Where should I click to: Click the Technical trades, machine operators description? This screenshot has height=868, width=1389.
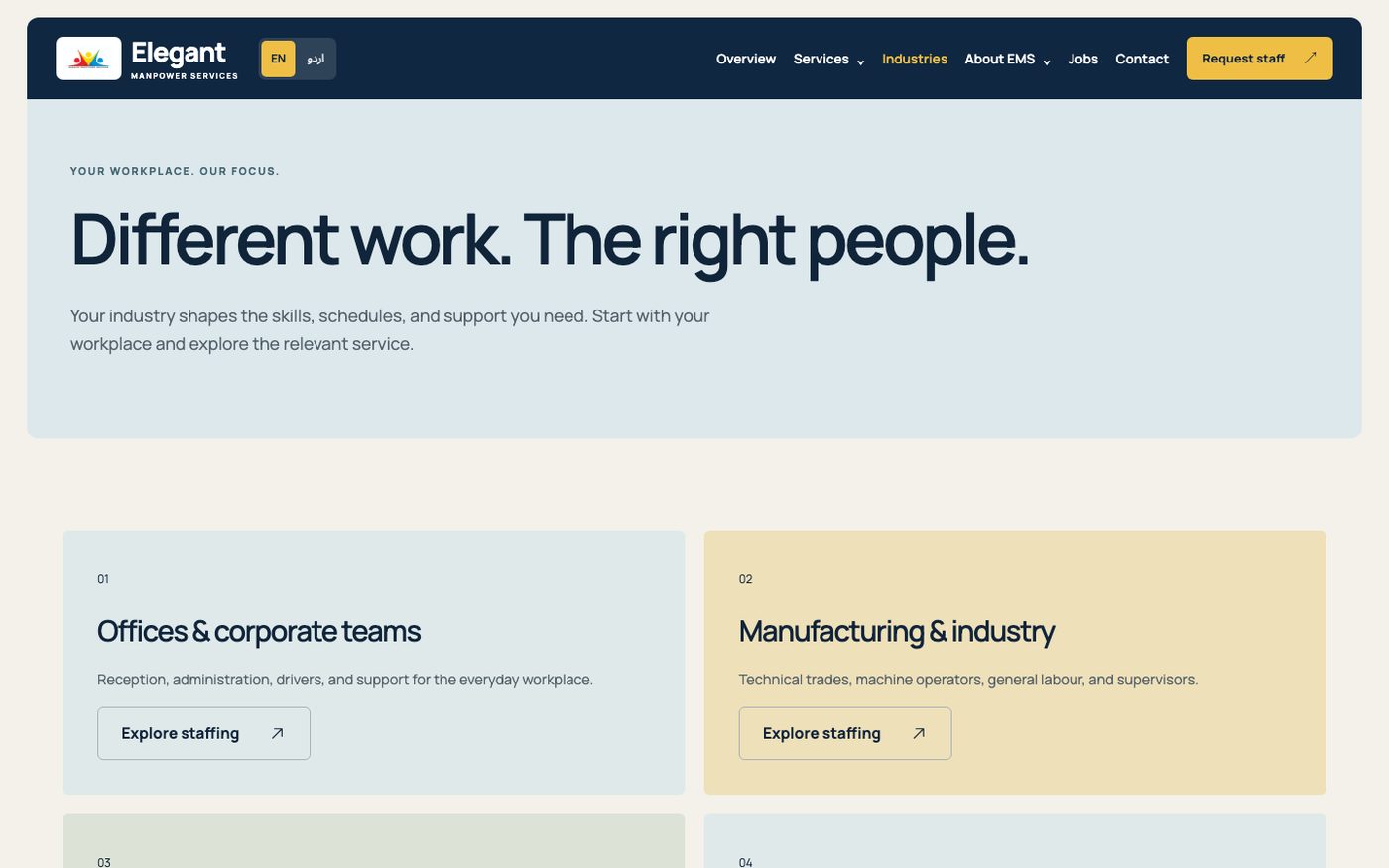[x=968, y=680]
